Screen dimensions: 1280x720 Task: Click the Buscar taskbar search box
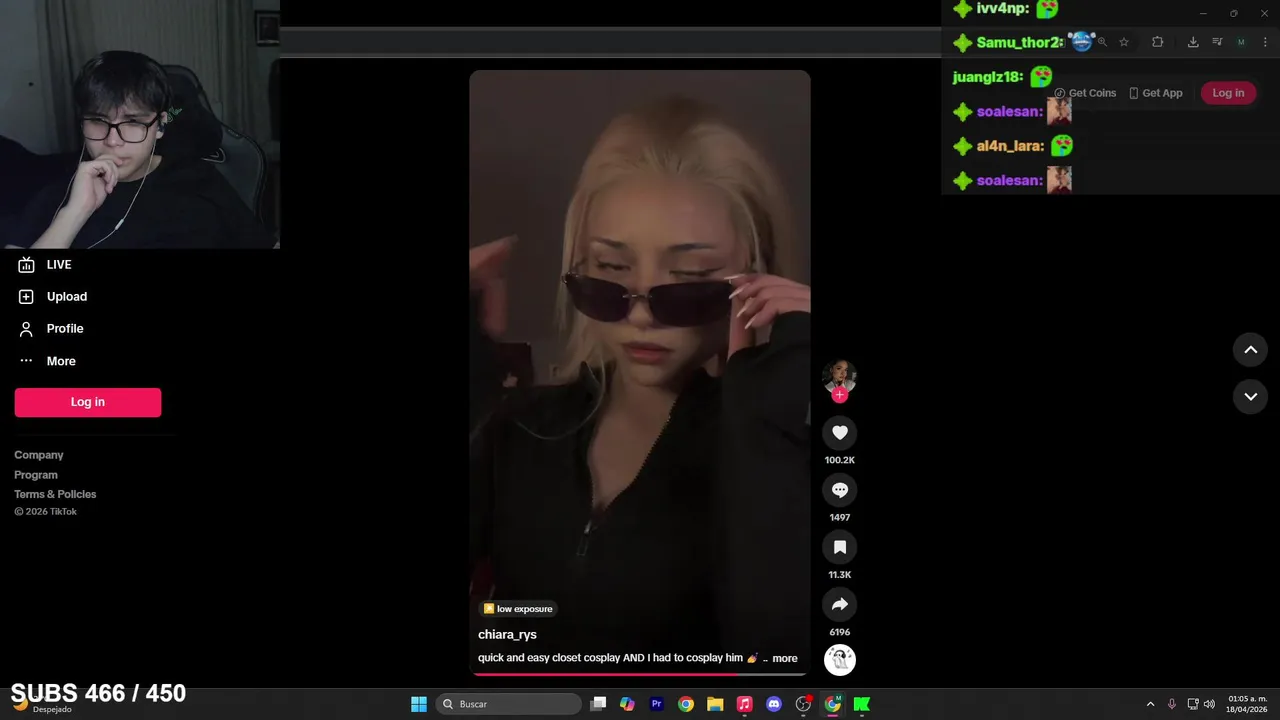pyautogui.click(x=508, y=704)
